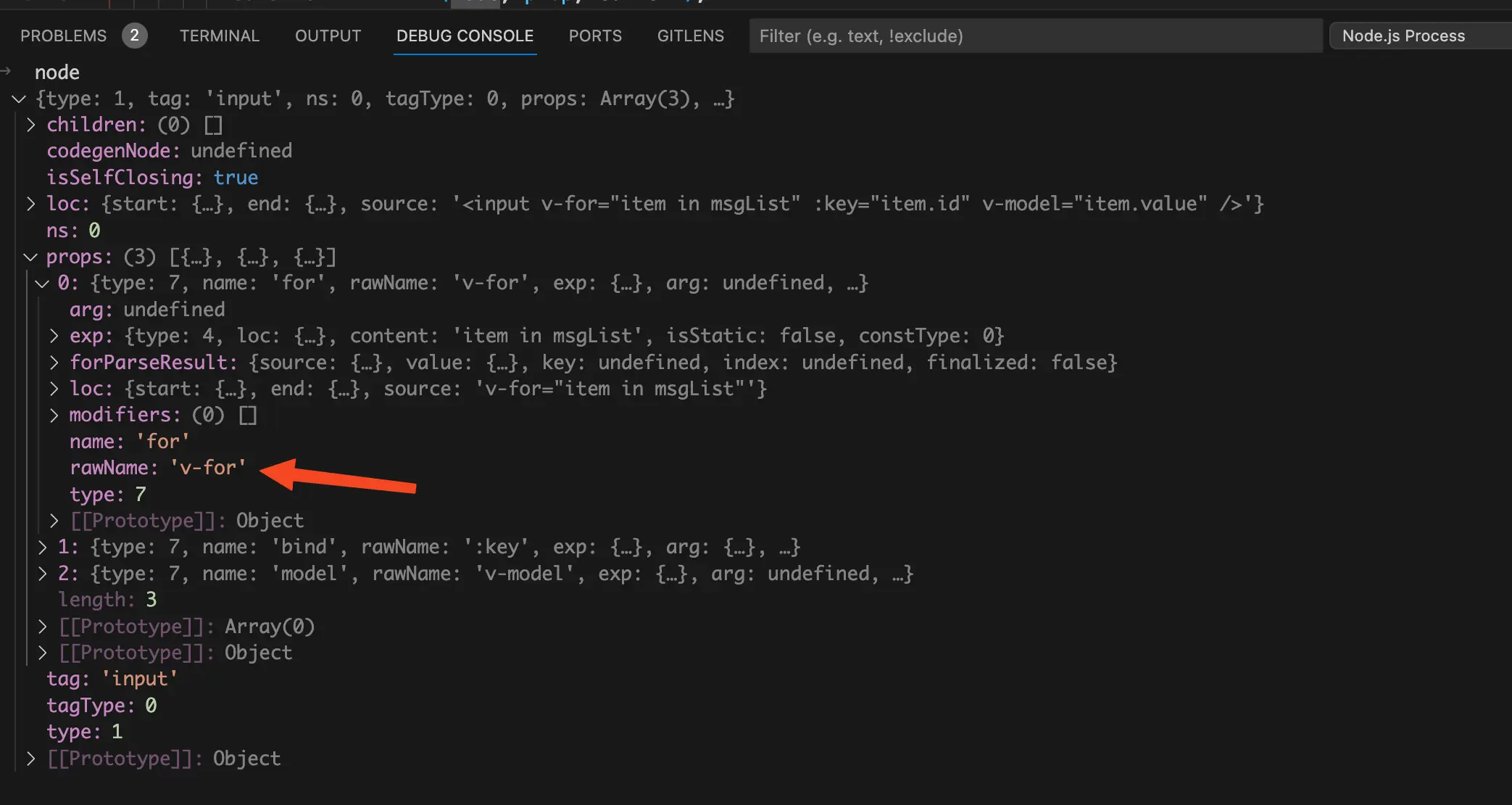This screenshot has height=805, width=1512.
Task: Switch to the PROBLEMS tab
Action: [63, 36]
